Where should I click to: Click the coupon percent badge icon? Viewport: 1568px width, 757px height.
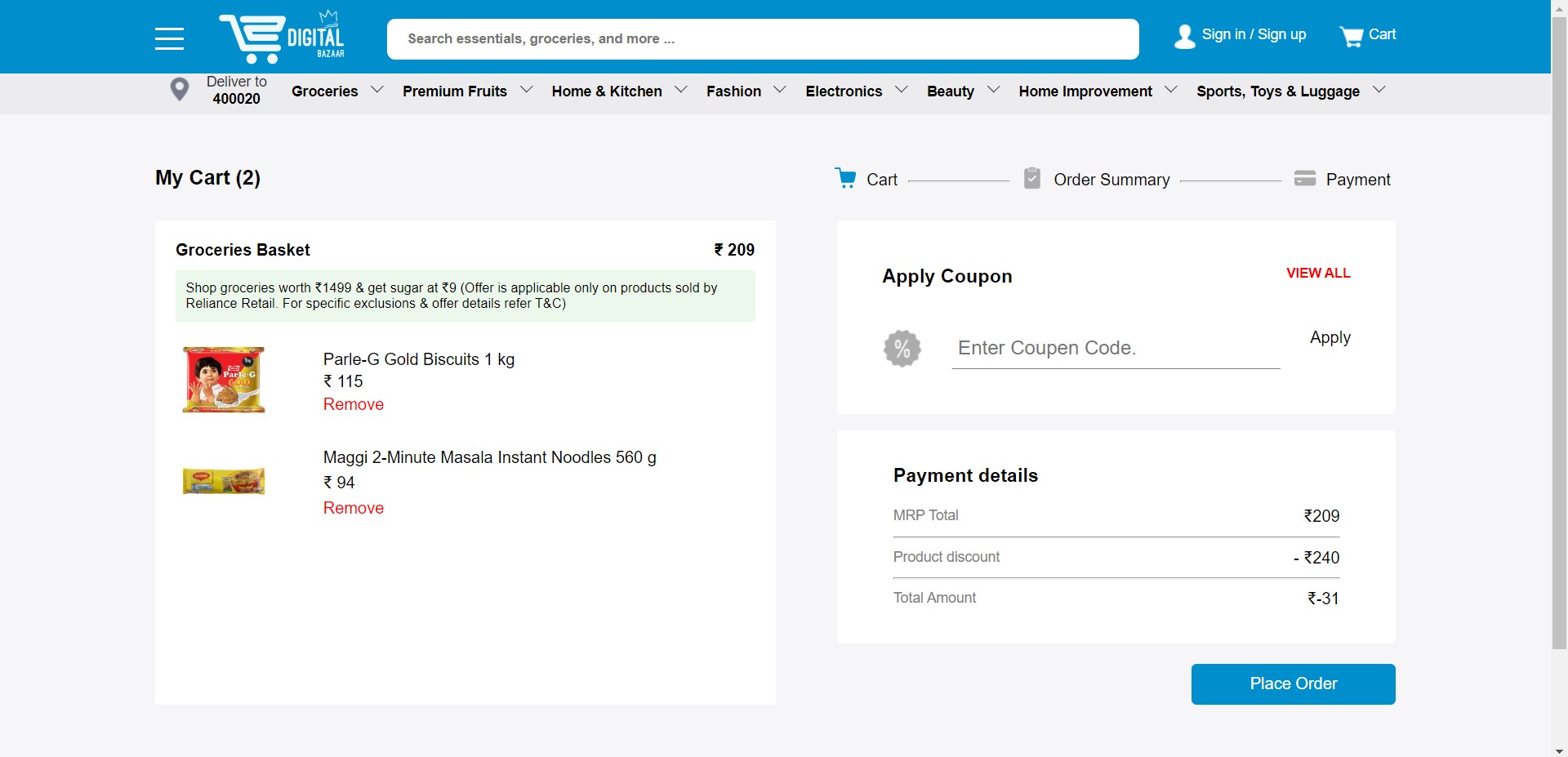point(902,349)
